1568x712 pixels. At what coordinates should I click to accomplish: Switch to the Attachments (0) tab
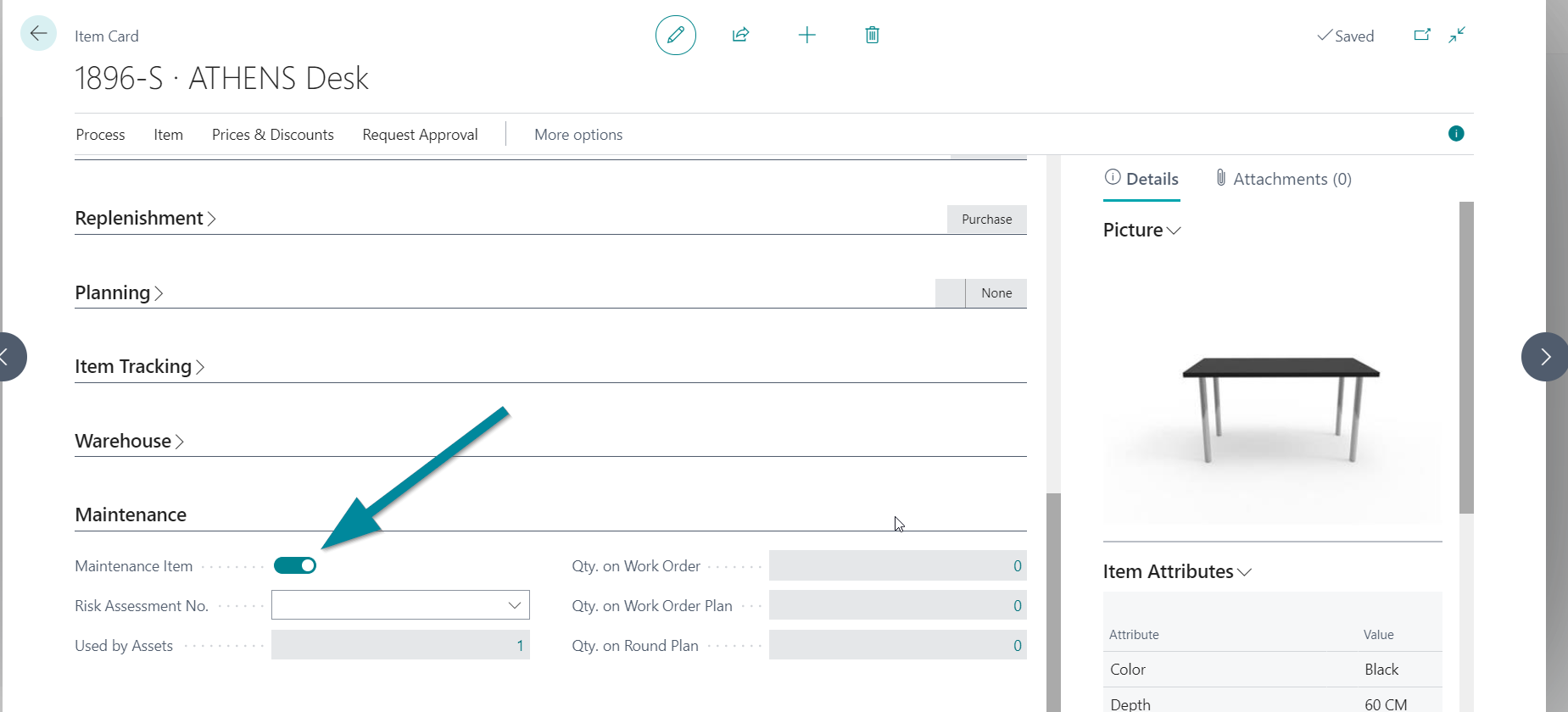tap(1283, 179)
